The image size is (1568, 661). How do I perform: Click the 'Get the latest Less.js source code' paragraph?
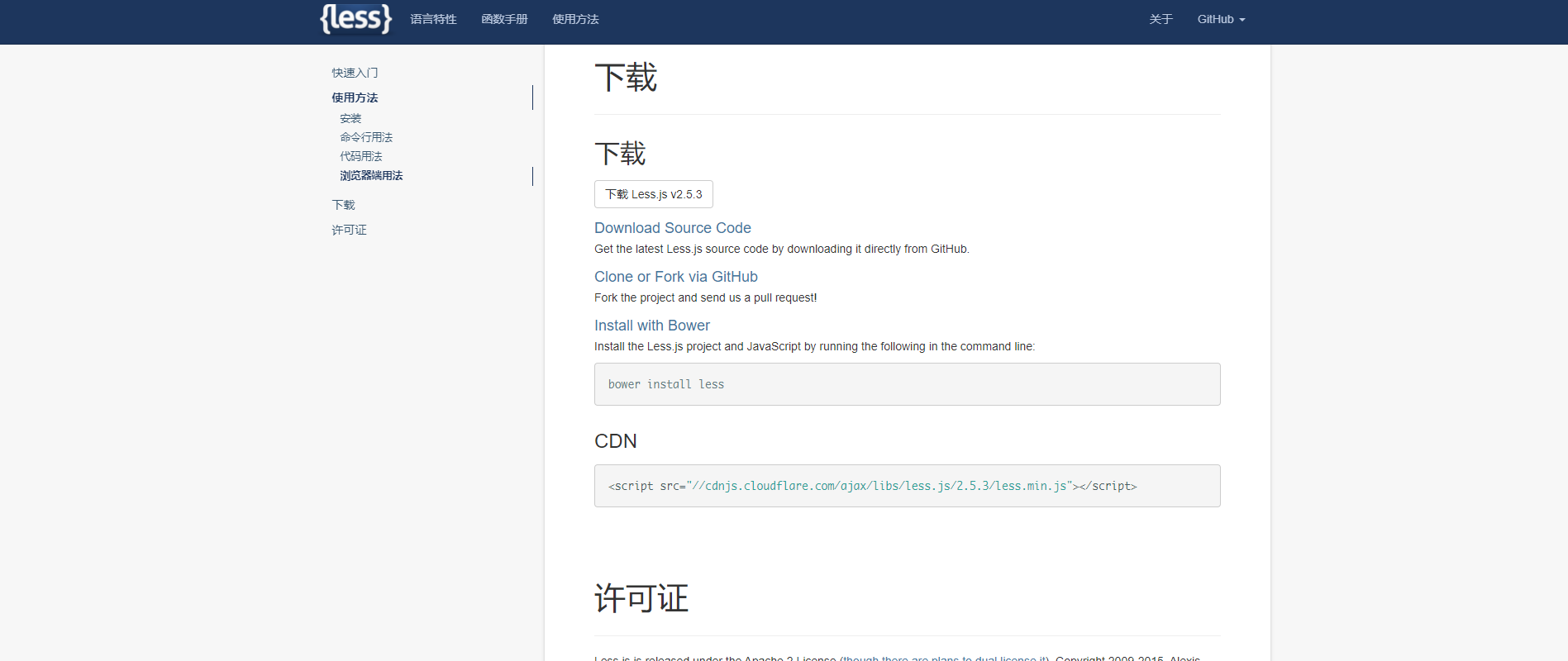coord(782,249)
